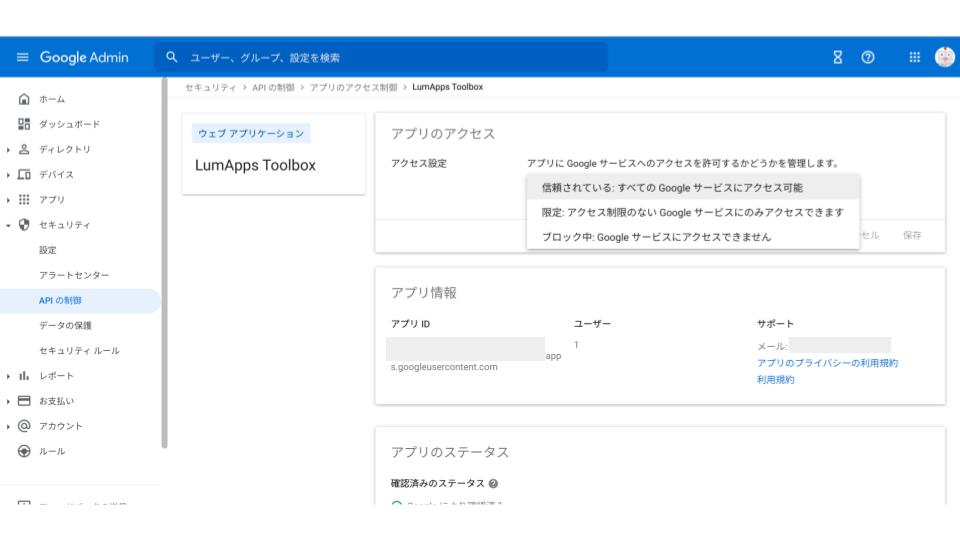The width and height of the screenshot is (960, 540).
Task: Expand the アプリ section arrow
Action: click(8, 200)
